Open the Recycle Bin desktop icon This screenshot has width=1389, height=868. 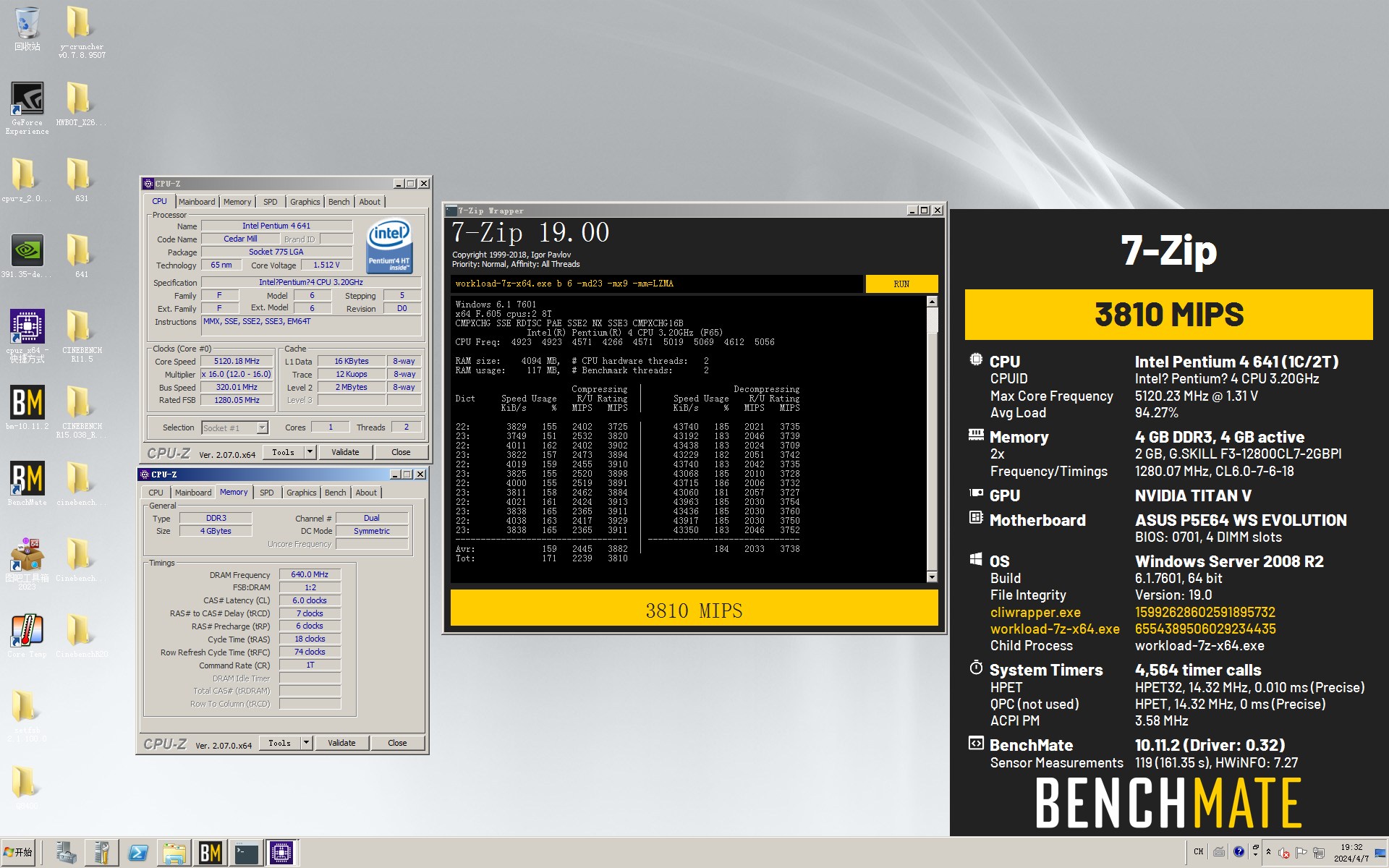coord(27,29)
